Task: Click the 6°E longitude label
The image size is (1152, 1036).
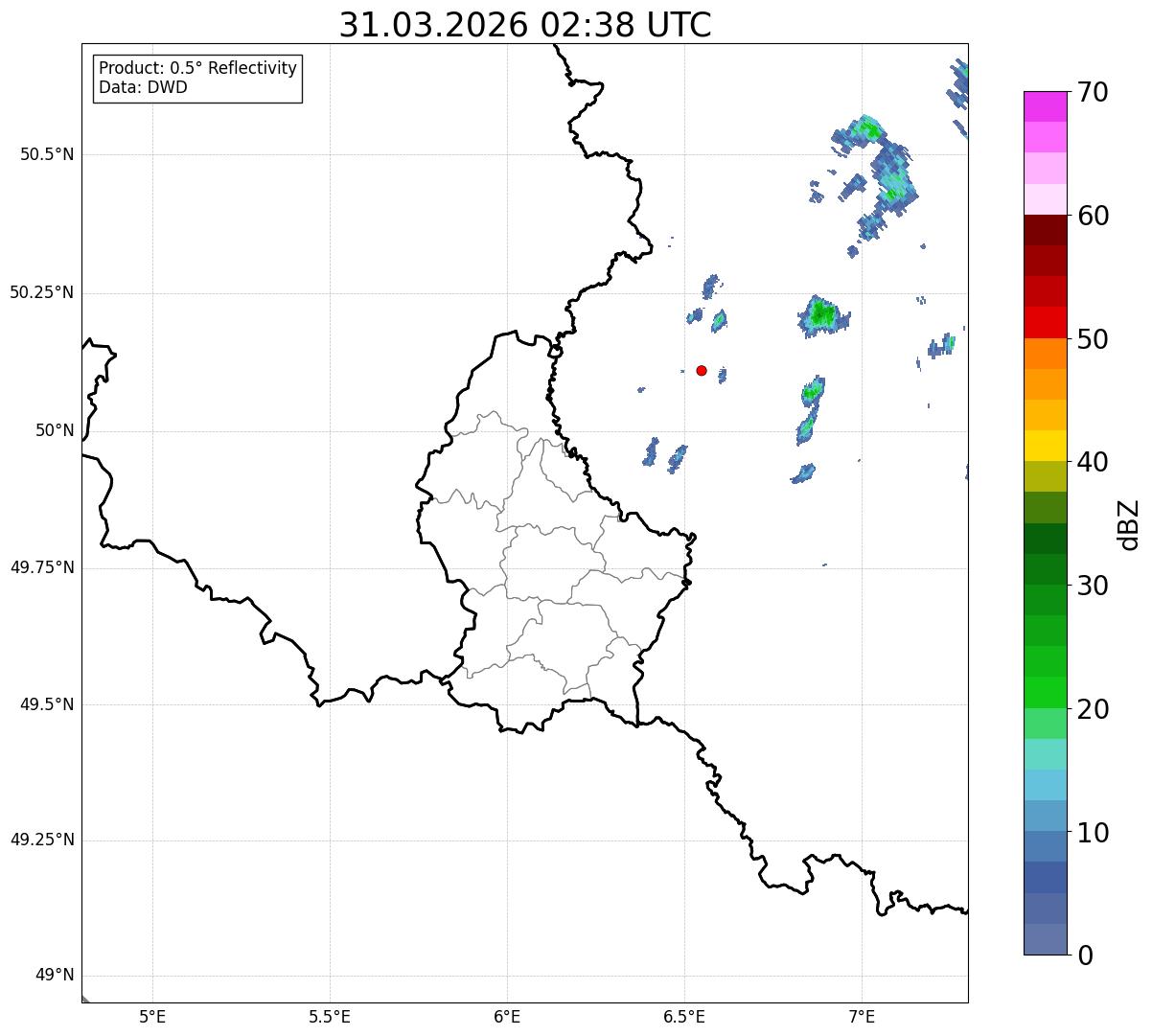Action: 507,1017
